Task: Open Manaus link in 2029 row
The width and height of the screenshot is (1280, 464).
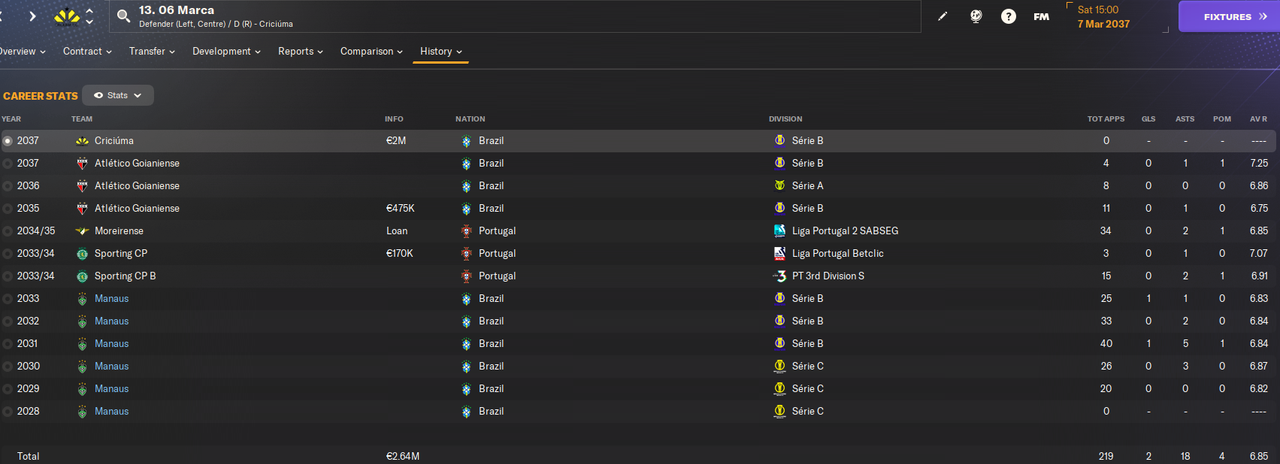Action: (x=111, y=388)
